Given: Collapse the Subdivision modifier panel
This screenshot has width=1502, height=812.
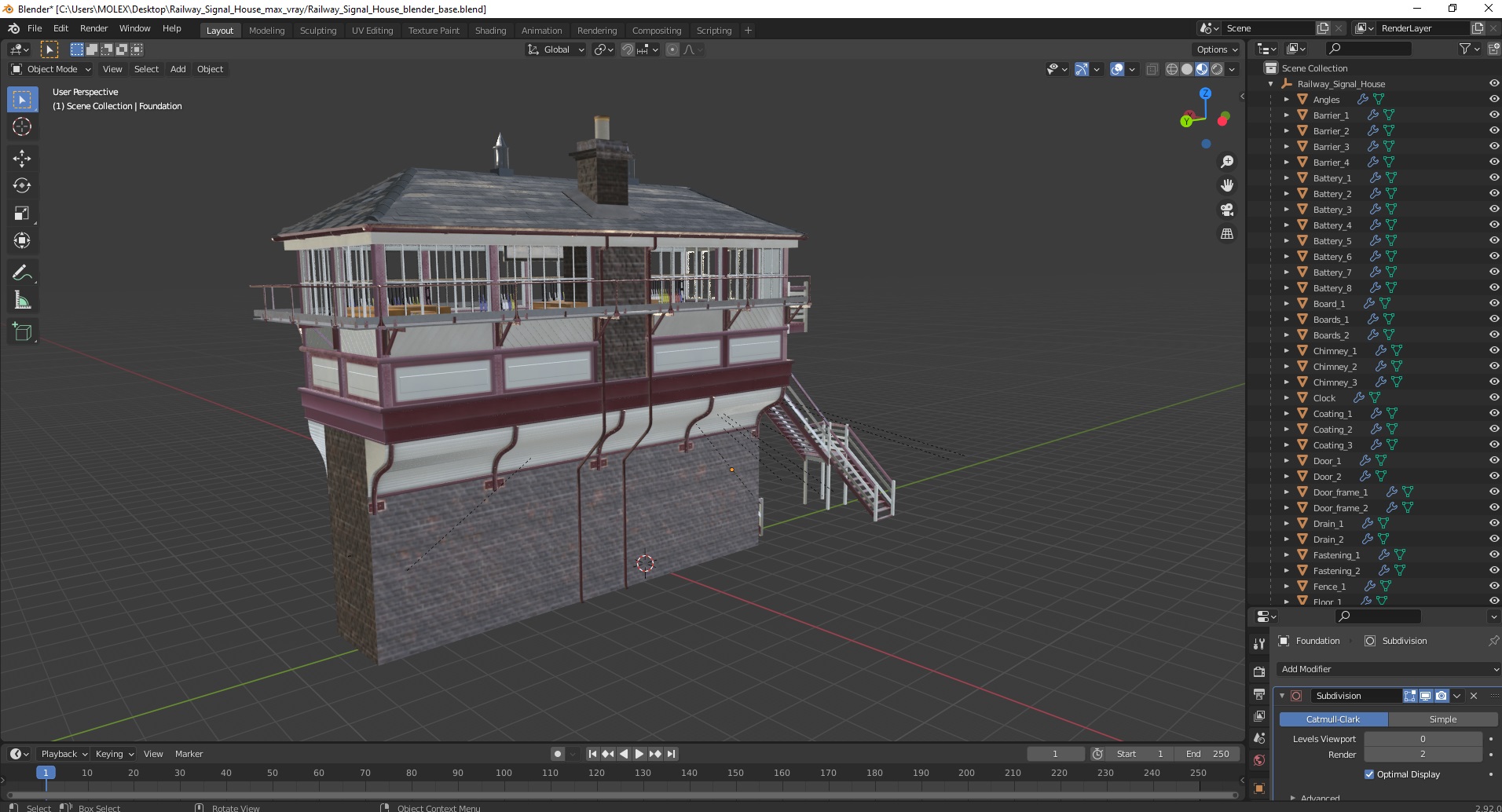Looking at the screenshot, I should (1282, 696).
